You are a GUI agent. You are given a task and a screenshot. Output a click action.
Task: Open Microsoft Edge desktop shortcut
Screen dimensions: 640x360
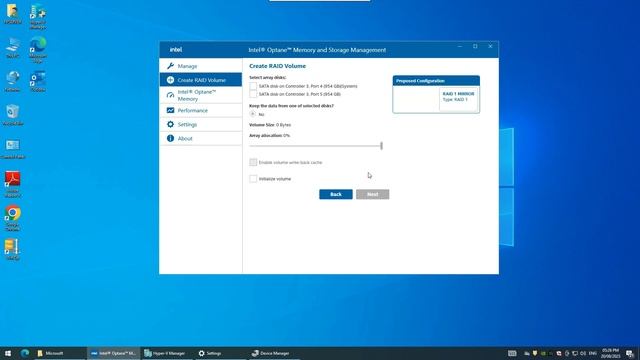38,49
